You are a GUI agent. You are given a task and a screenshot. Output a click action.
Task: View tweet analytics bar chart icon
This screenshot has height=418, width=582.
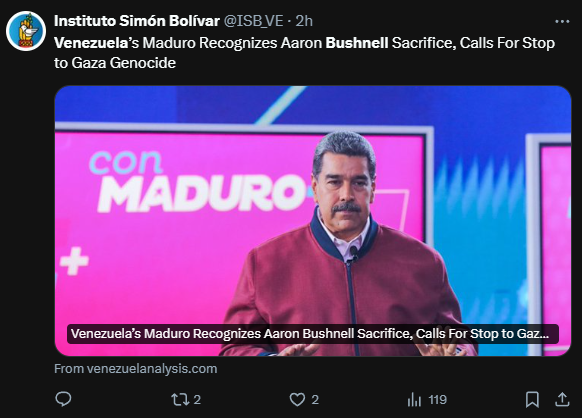pos(414,400)
